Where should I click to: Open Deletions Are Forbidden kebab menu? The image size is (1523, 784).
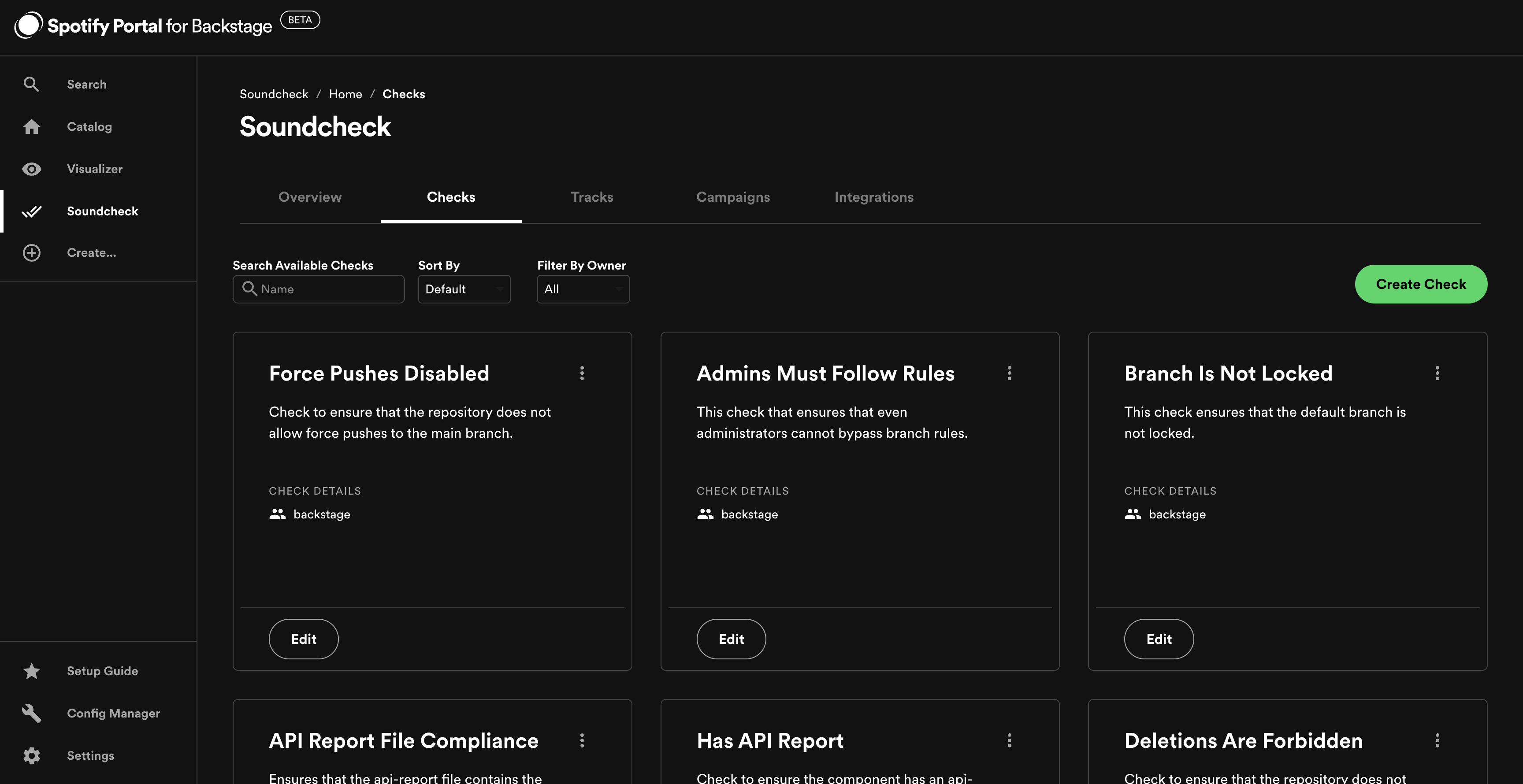[1437, 740]
